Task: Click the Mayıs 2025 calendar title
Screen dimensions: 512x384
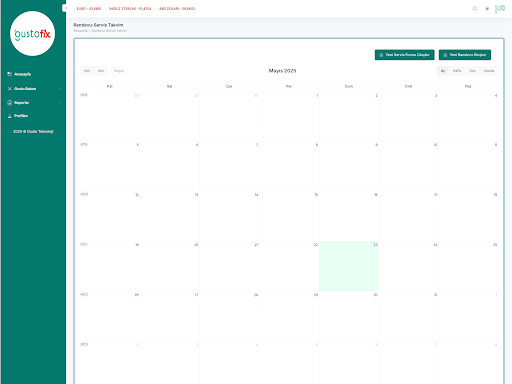Action: click(x=282, y=71)
